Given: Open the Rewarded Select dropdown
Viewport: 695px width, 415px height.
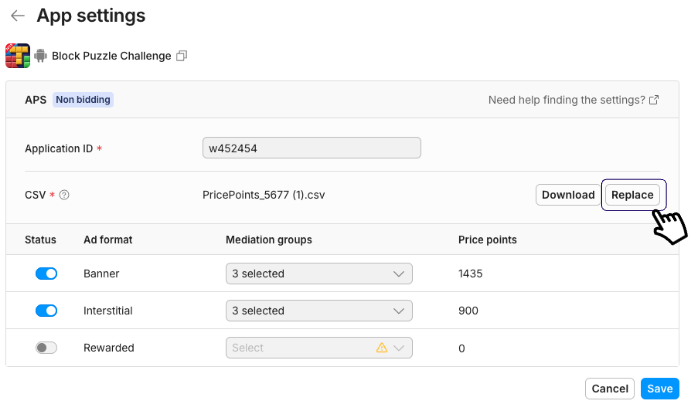Looking at the screenshot, I should point(319,348).
